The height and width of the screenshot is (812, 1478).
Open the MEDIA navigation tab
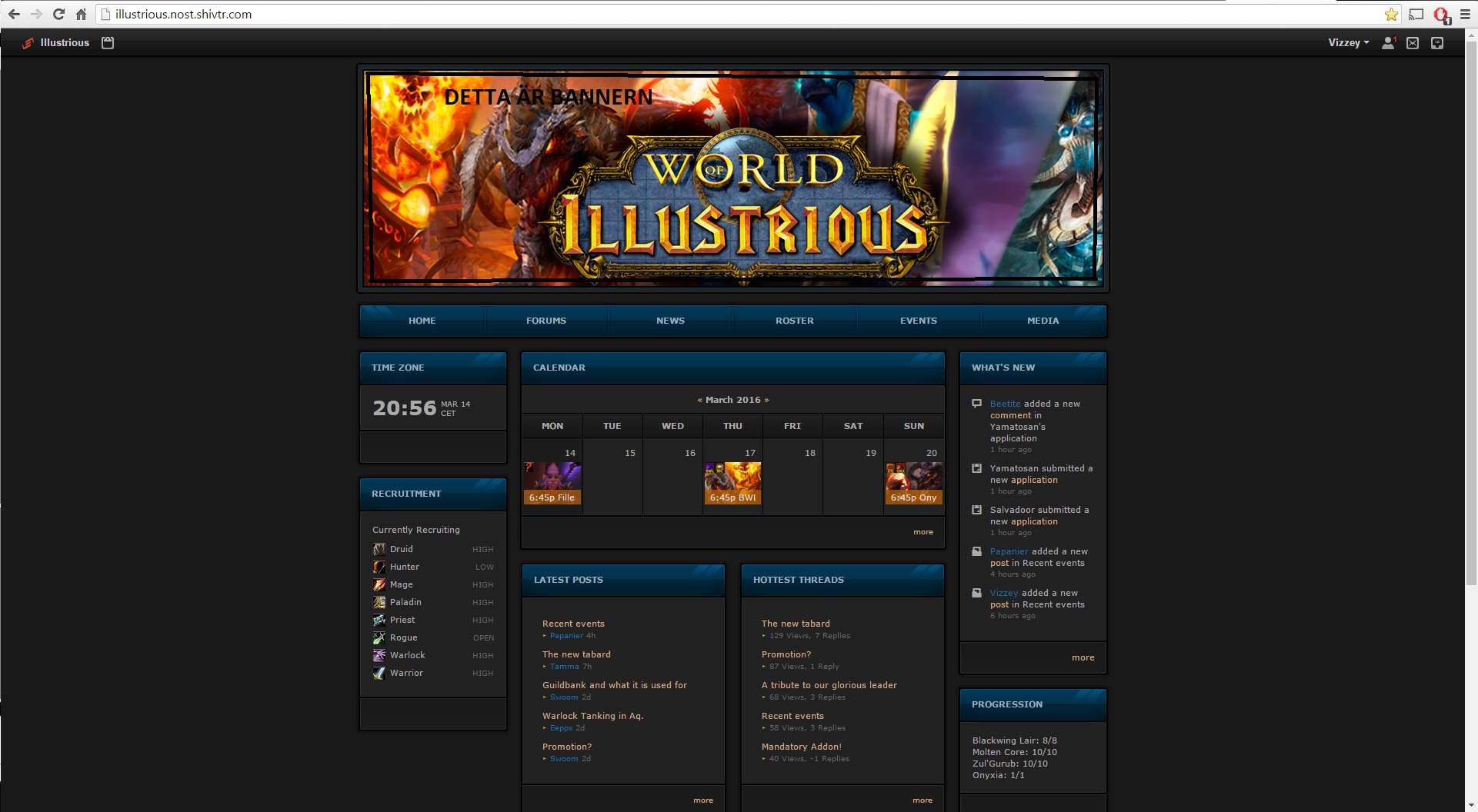[1043, 321]
